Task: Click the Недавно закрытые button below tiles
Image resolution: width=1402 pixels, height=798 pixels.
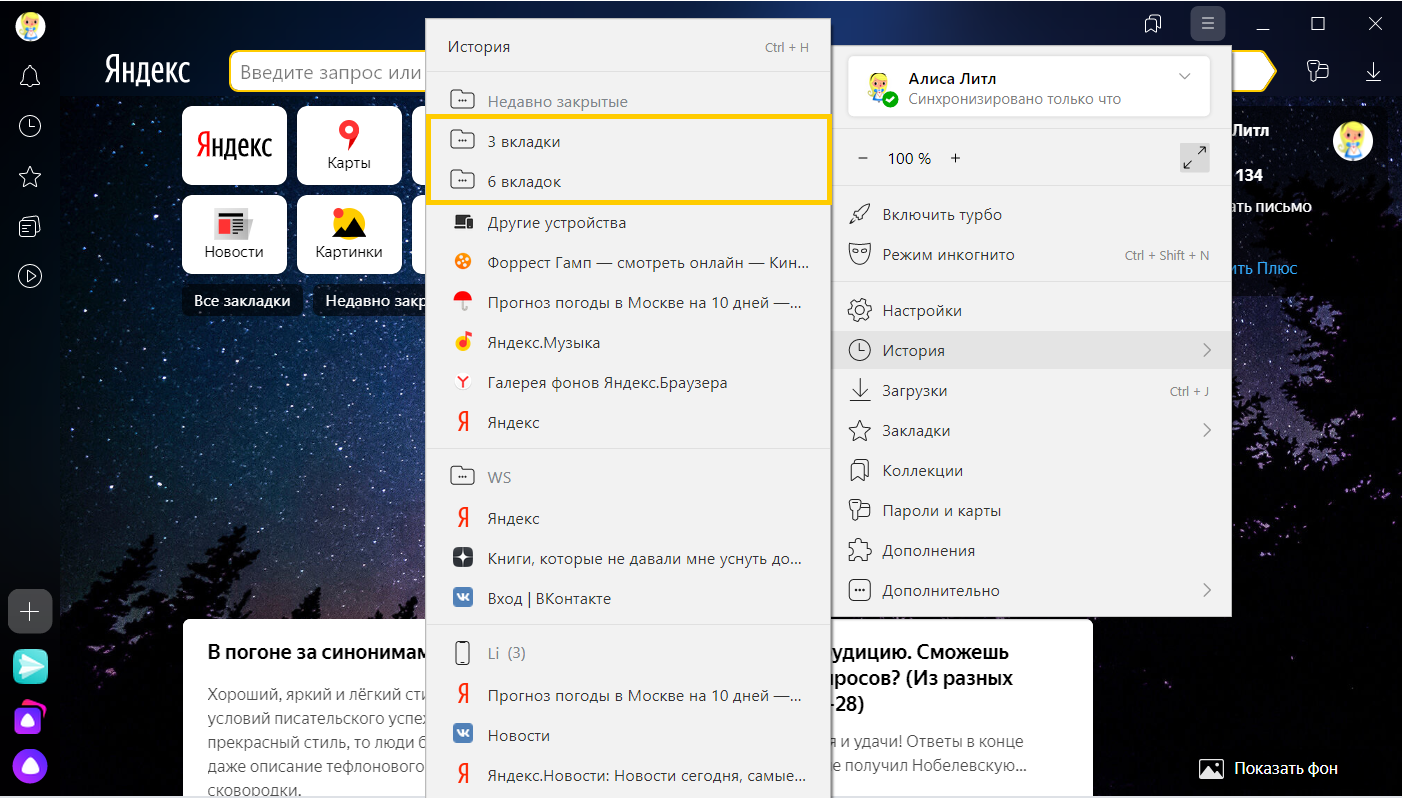Action: point(371,300)
